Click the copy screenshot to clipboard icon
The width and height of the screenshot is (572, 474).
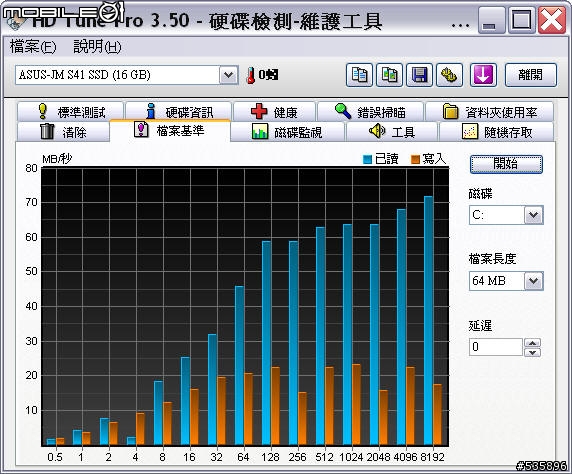pos(390,75)
